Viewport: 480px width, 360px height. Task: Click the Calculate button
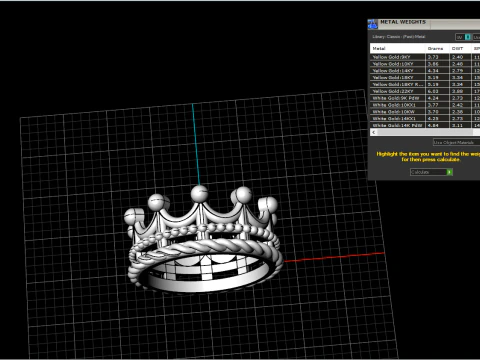(x=431, y=172)
